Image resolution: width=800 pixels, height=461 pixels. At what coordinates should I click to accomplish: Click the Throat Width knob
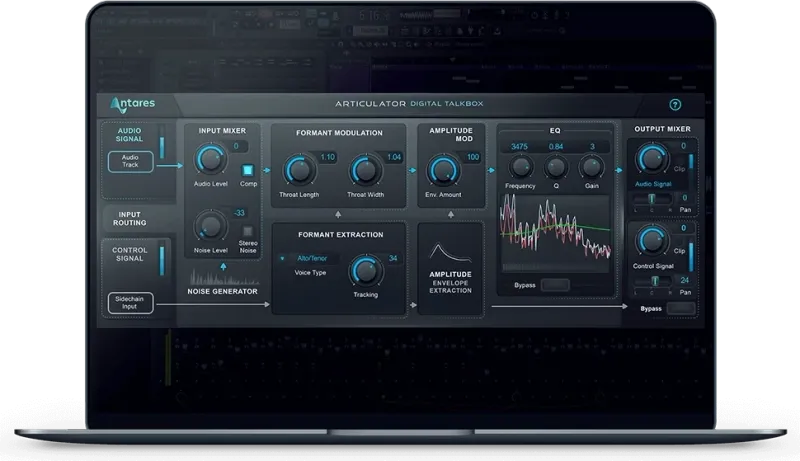point(366,169)
